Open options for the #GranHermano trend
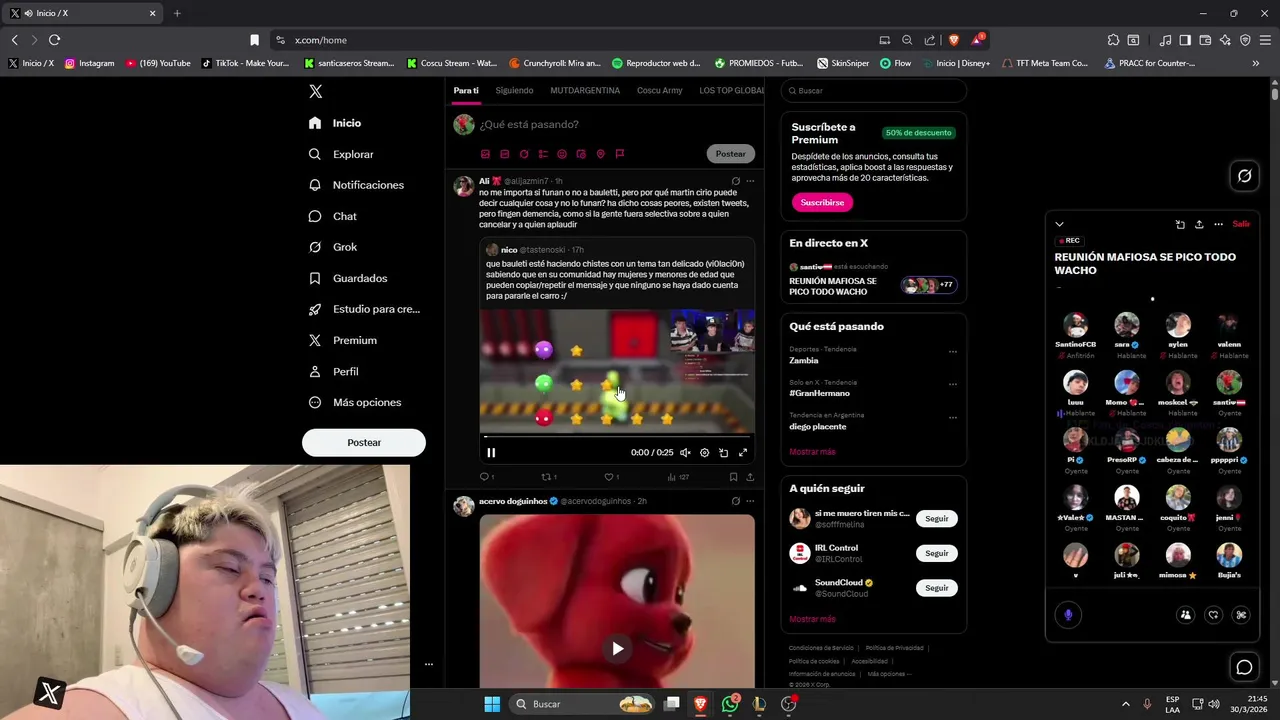This screenshot has height=720, width=1280. [x=952, y=384]
